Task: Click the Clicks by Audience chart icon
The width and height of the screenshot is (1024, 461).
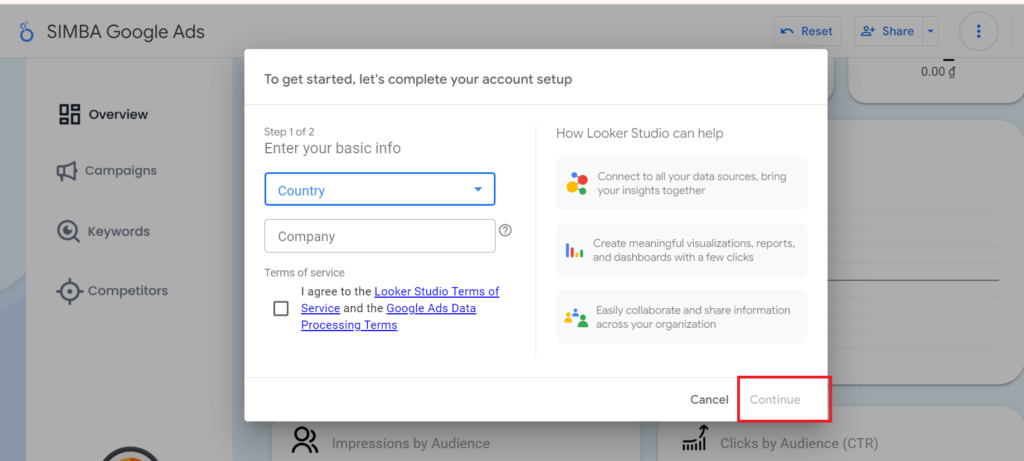Action: pos(694,439)
